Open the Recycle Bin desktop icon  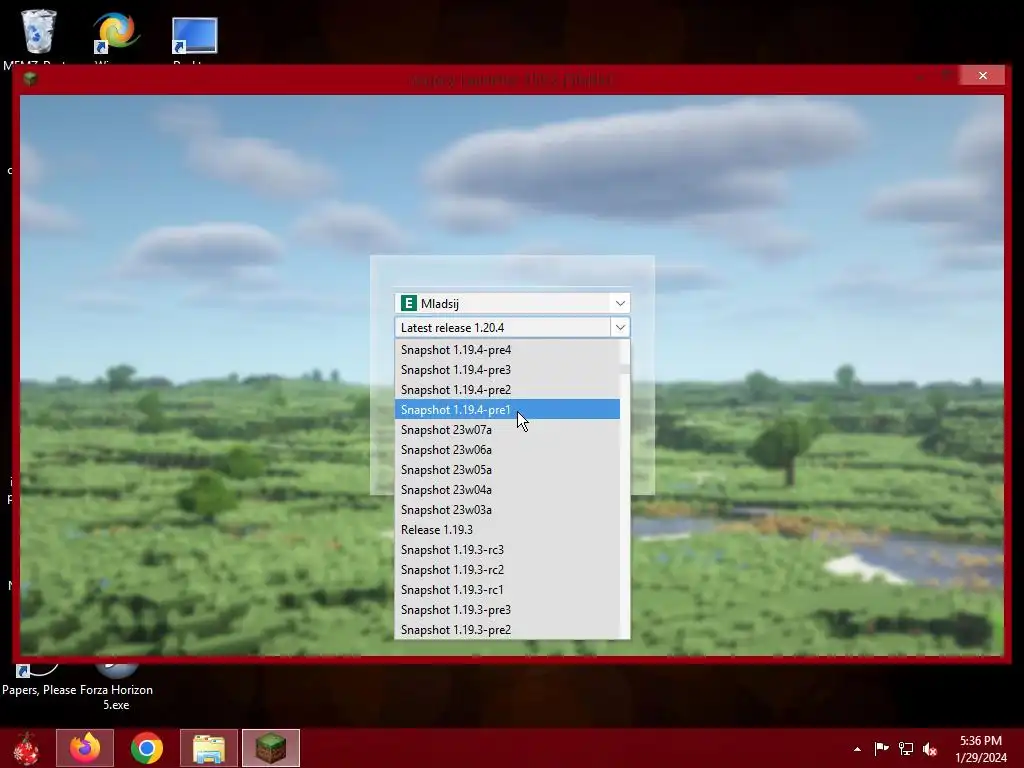click(39, 31)
